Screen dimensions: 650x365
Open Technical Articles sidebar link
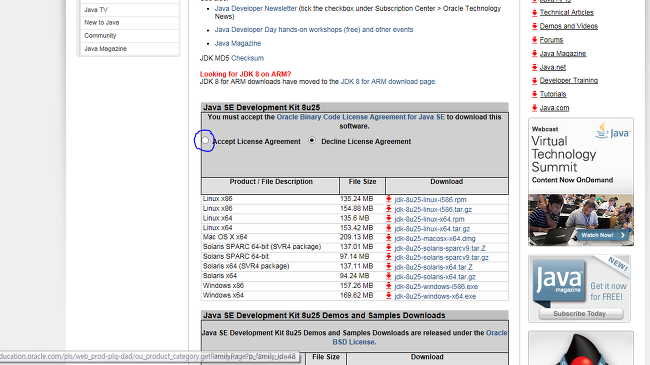coord(567,12)
